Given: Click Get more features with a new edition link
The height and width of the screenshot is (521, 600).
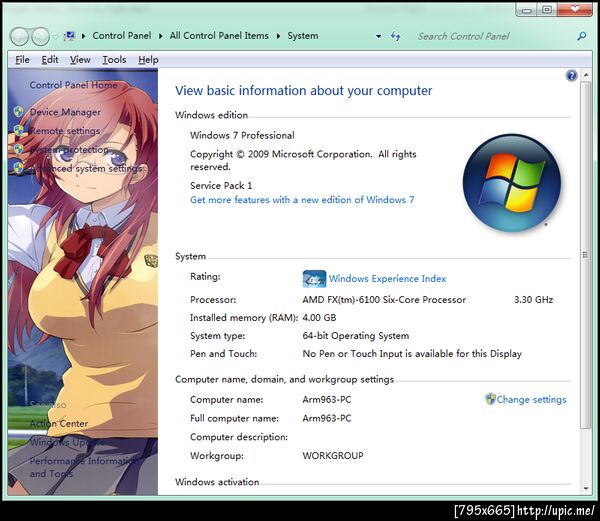Looking at the screenshot, I should tap(302, 200).
